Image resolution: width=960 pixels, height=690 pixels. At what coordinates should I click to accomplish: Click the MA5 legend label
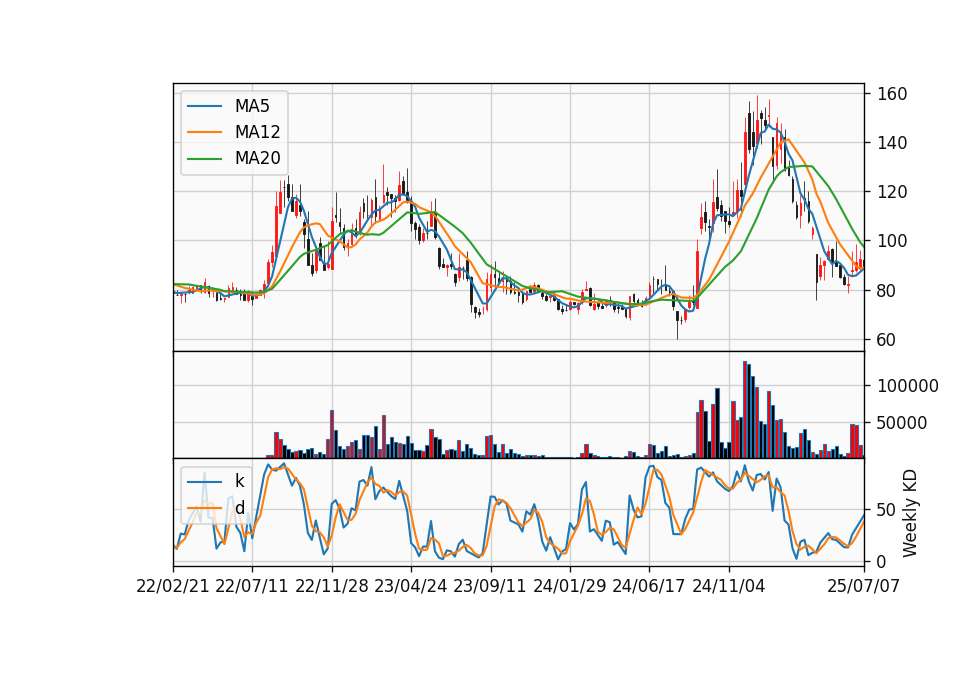point(252,106)
